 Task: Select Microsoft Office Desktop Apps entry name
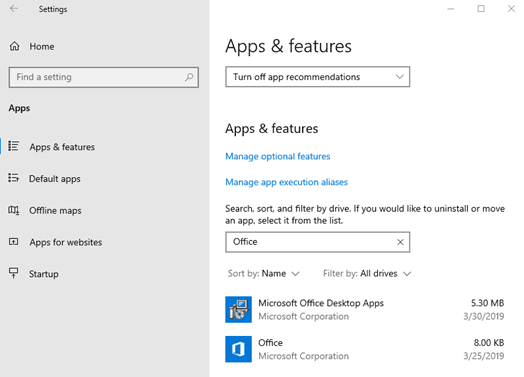click(x=321, y=303)
